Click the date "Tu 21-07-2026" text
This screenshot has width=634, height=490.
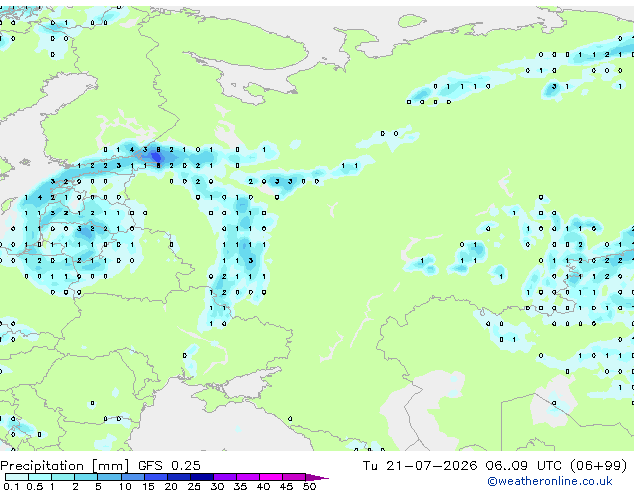coord(420,466)
